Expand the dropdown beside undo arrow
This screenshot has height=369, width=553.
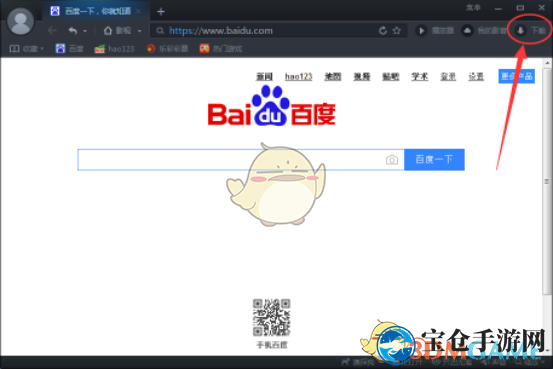(x=85, y=31)
